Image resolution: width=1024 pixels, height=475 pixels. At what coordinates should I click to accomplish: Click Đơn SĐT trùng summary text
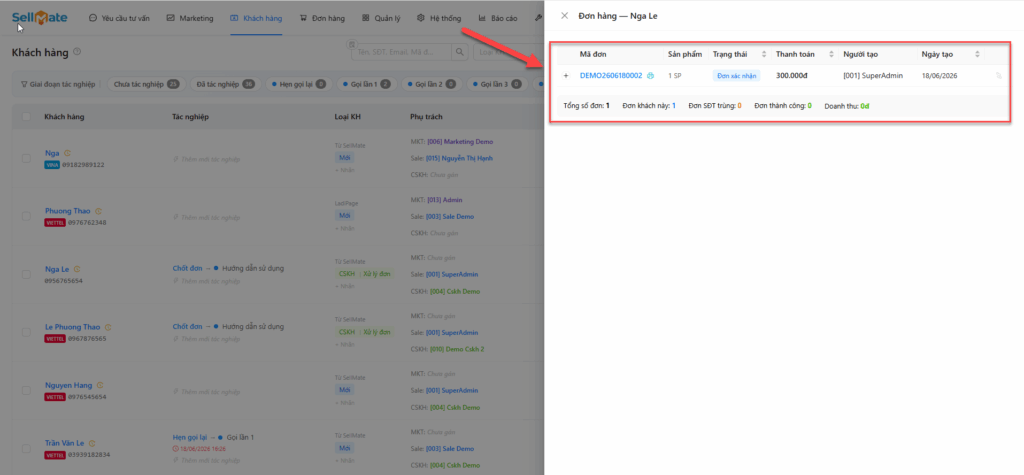coord(714,105)
